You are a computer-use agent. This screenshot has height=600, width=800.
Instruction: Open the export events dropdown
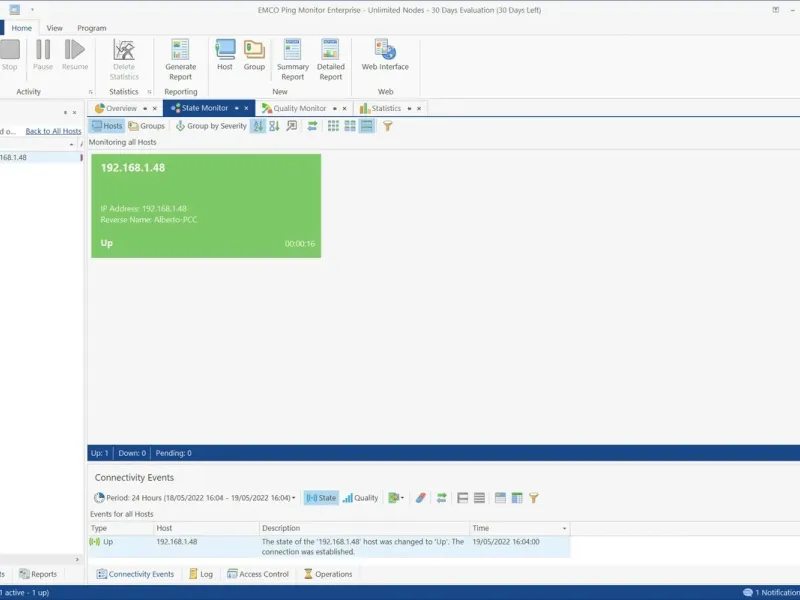[x=396, y=498]
